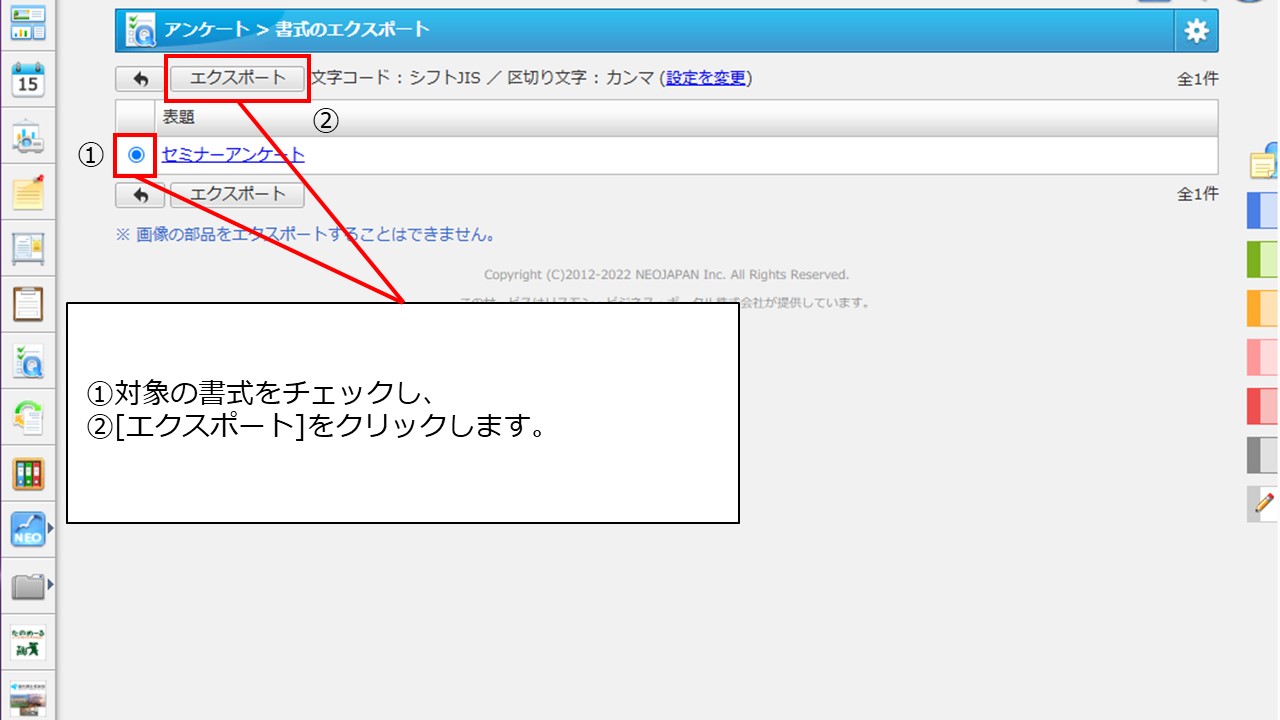
Task: Click the top back arrow button
Action: [140, 79]
